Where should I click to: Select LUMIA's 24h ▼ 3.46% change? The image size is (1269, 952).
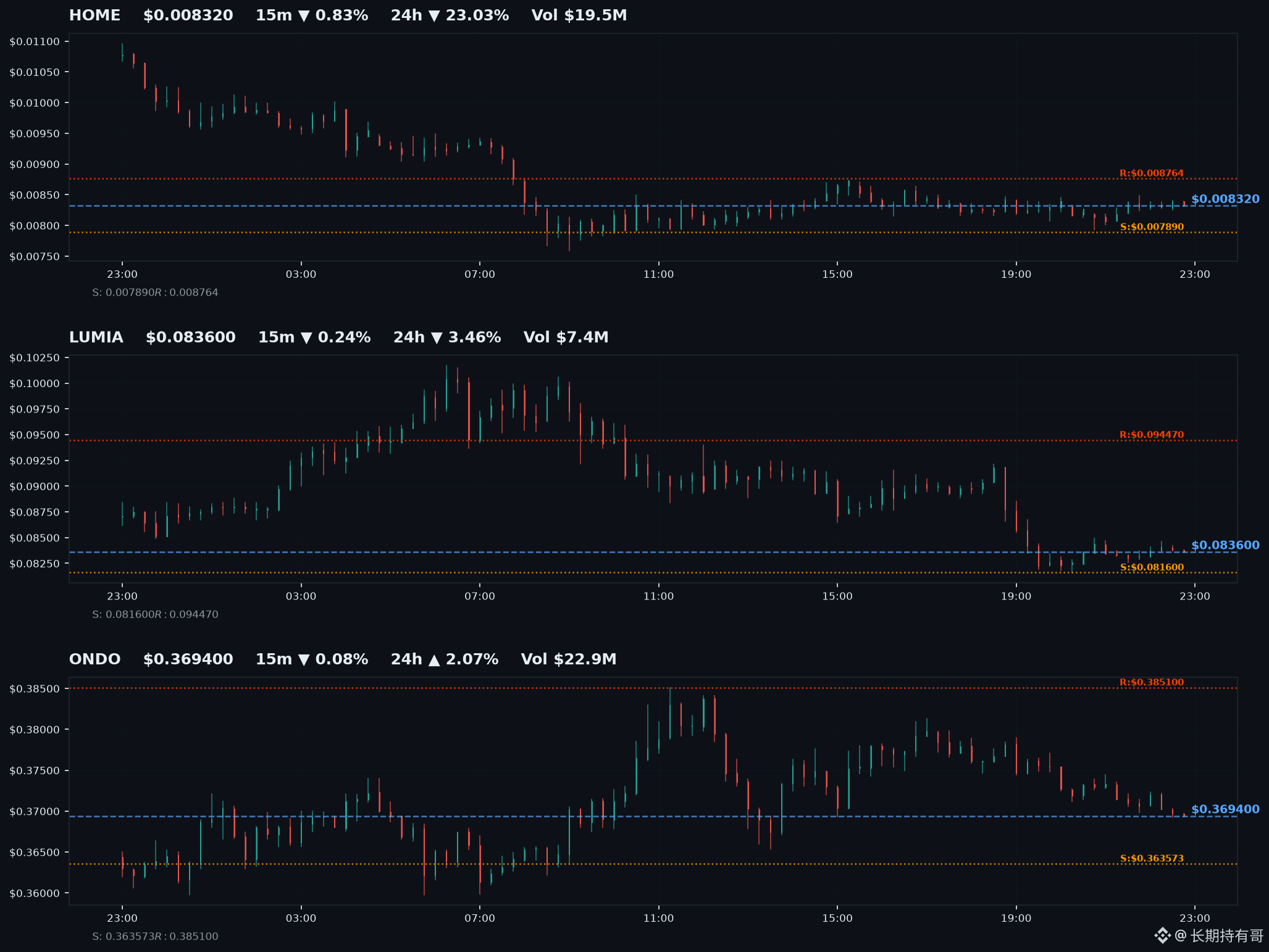(447, 338)
